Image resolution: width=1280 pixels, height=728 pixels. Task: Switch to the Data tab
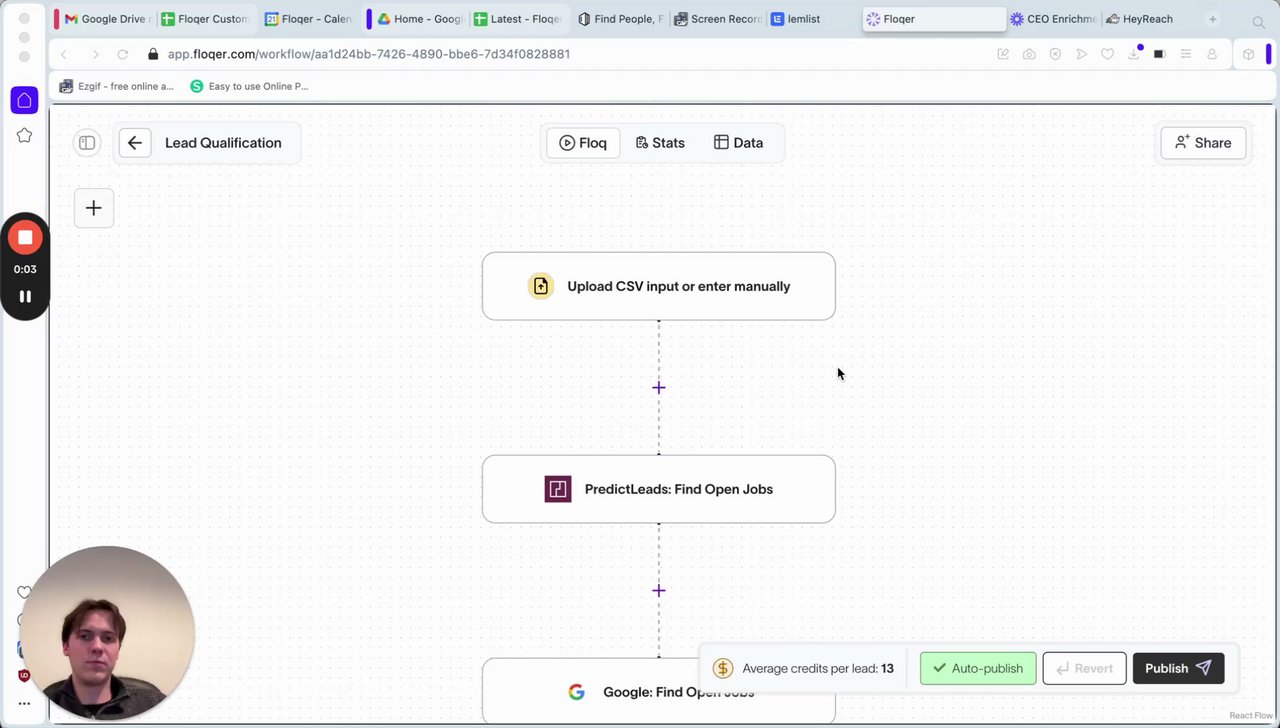pos(738,143)
